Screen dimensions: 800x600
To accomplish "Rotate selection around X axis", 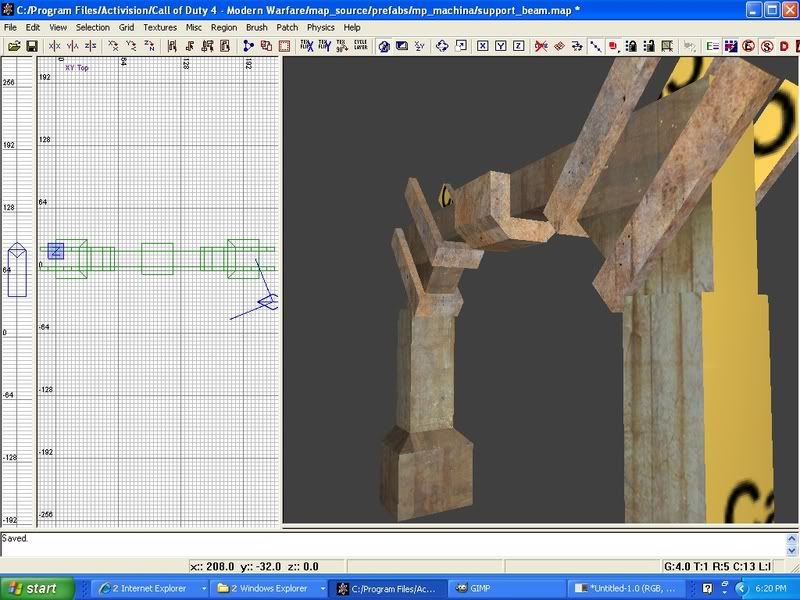I will [x=113, y=46].
